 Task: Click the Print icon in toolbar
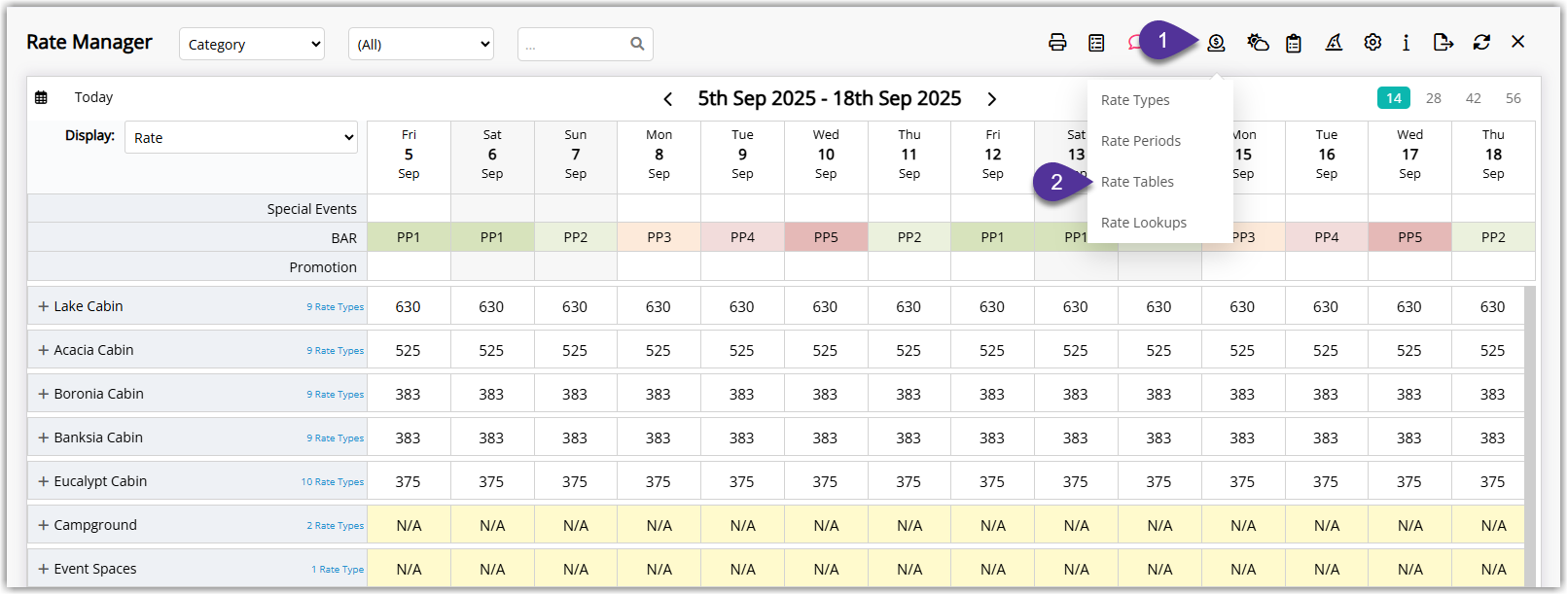point(1057,42)
